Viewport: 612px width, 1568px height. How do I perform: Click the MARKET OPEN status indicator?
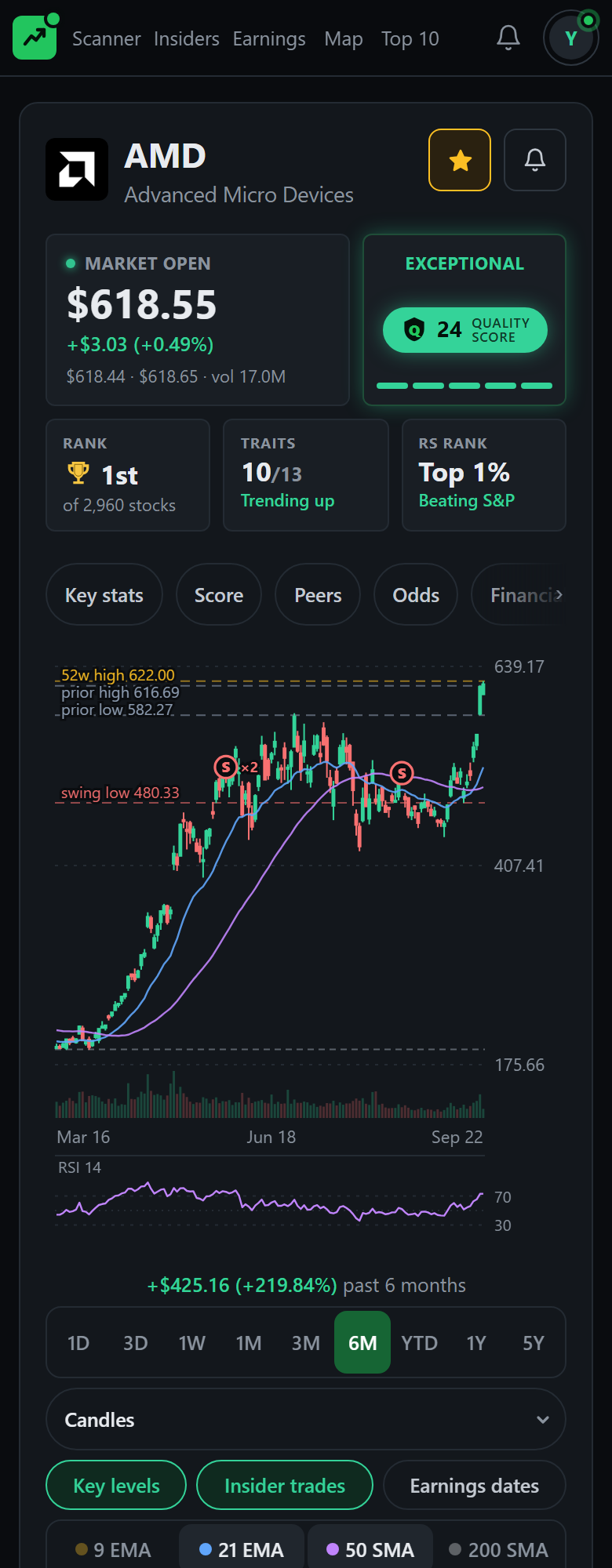[x=139, y=263]
